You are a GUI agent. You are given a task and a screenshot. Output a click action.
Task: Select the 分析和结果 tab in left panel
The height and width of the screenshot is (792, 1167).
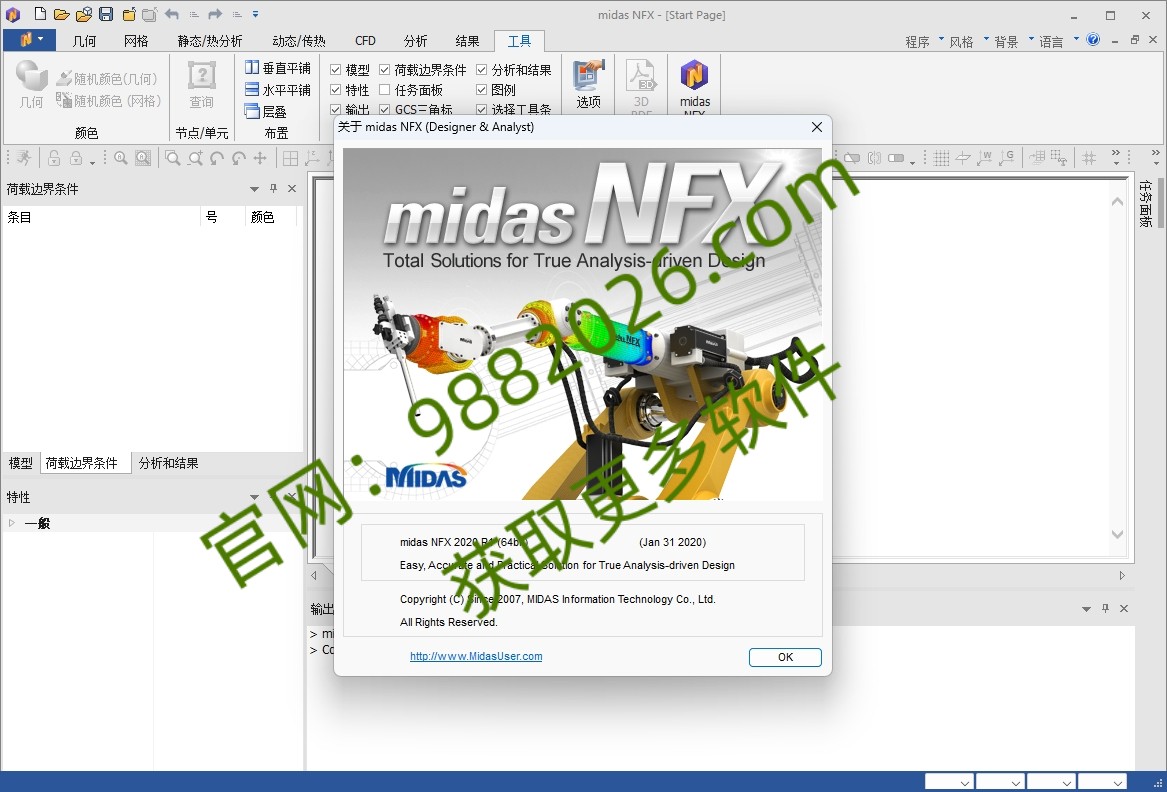[x=168, y=463]
